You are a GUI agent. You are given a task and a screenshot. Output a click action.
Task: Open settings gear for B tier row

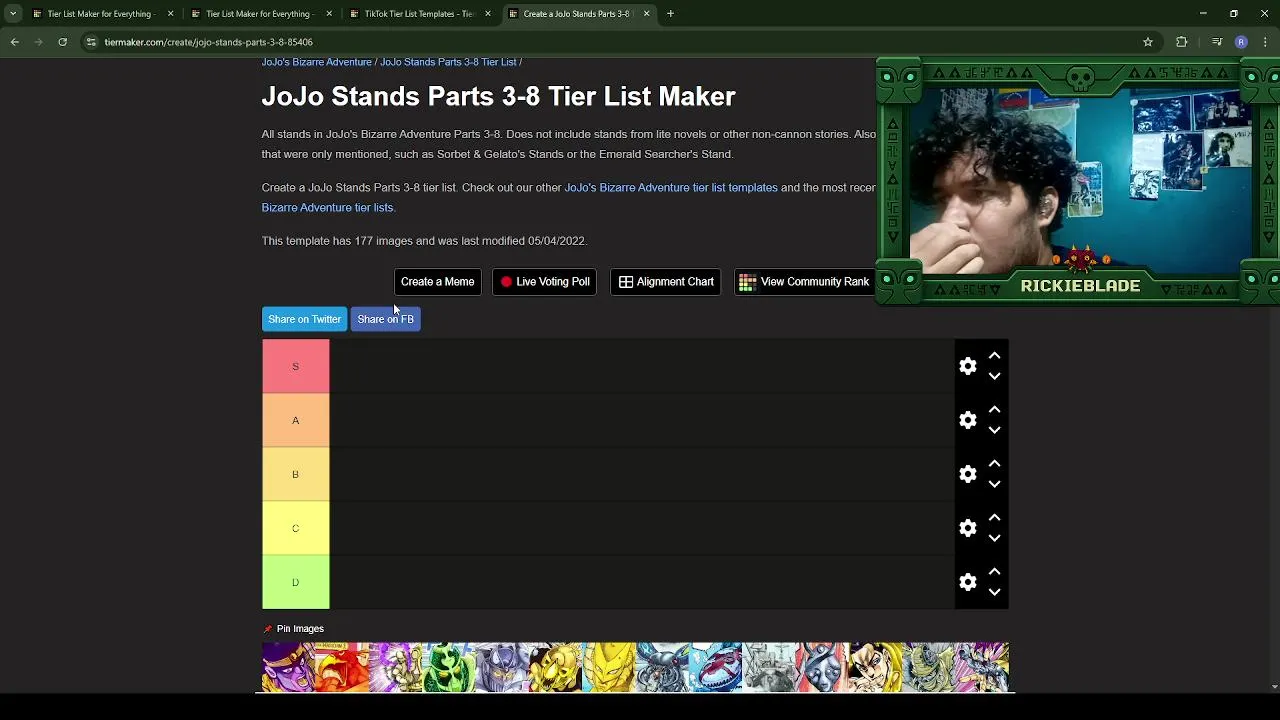[x=967, y=474]
